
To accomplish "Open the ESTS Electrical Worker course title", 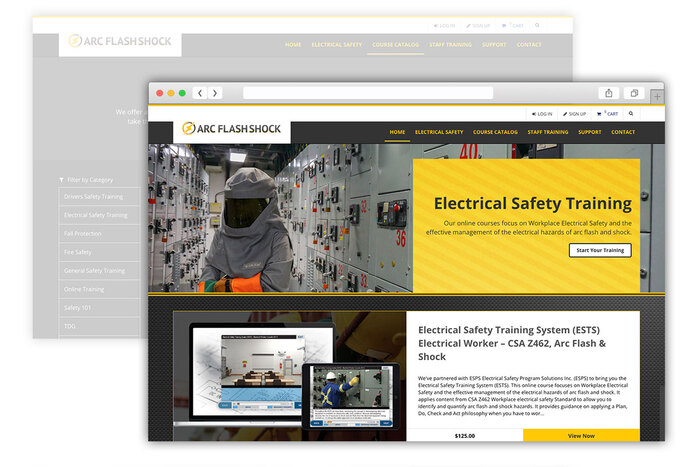I will (x=512, y=343).
